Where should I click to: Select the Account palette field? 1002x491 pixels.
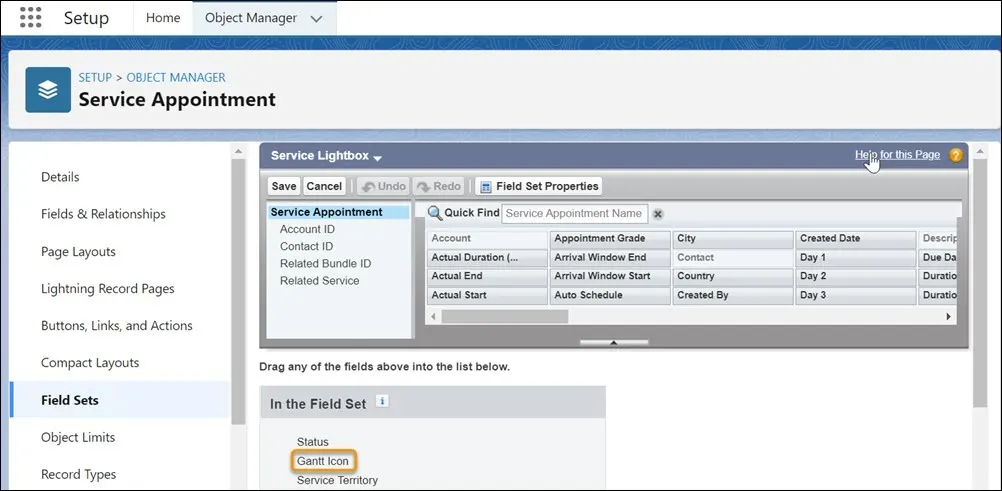click(x=487, y=238)
